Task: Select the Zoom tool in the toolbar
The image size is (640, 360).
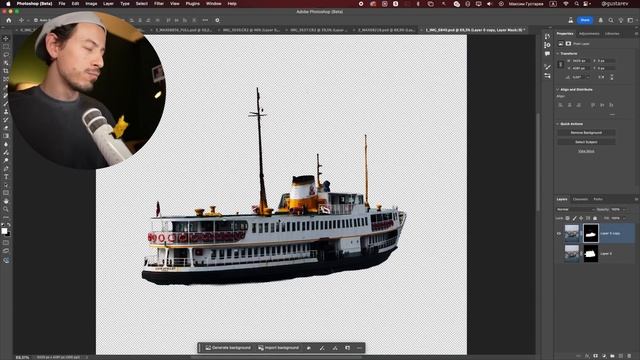Action: [x=6, y=209]
